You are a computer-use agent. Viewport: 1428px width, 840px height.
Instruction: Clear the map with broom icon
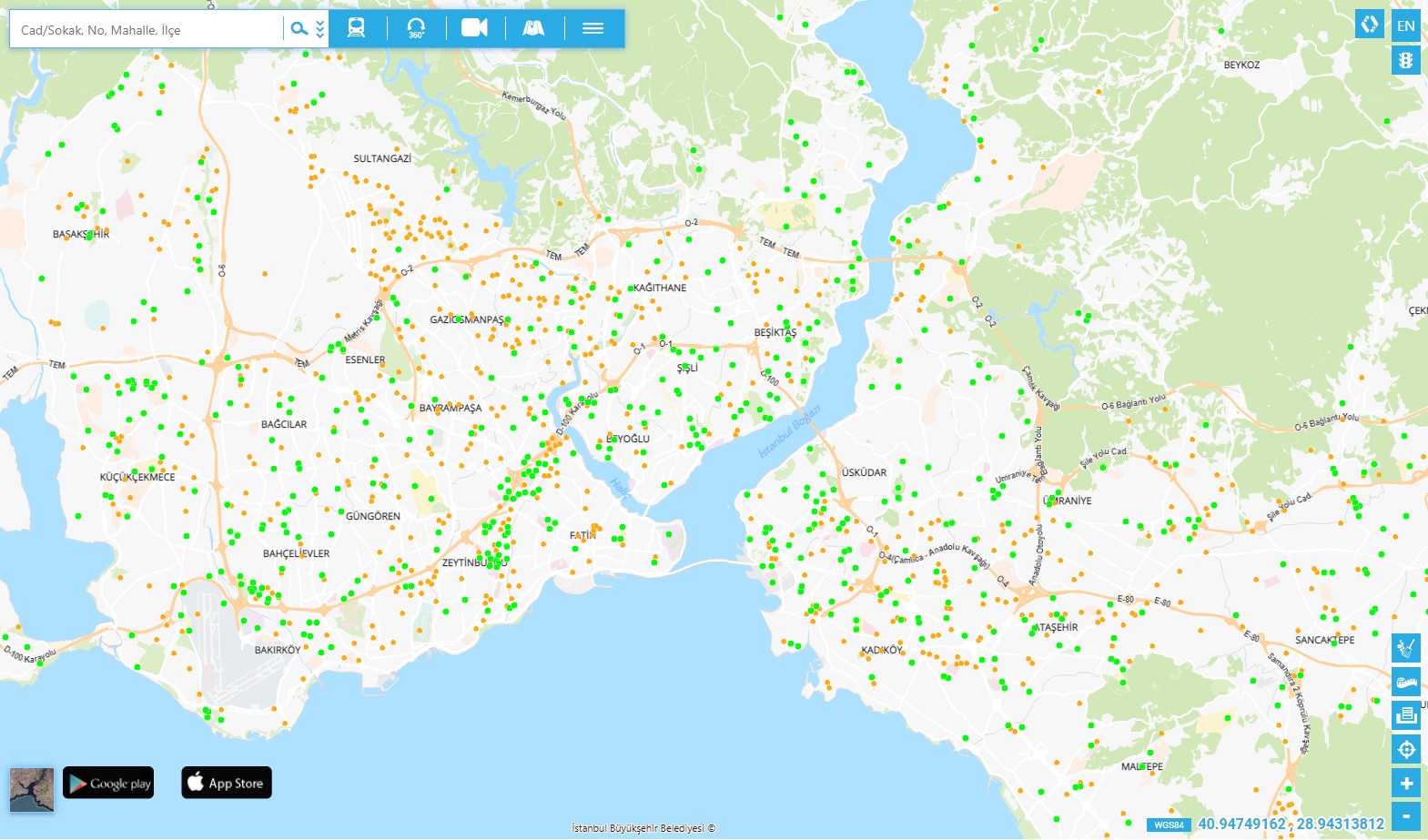coord(1406,648)
